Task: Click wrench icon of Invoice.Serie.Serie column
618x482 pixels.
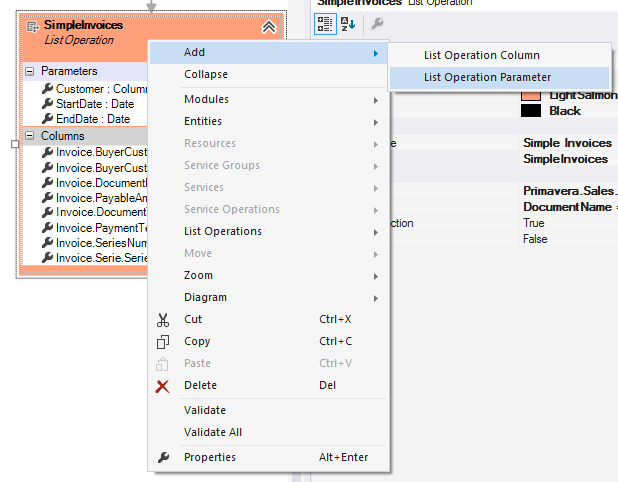Action: pos(47,258)
